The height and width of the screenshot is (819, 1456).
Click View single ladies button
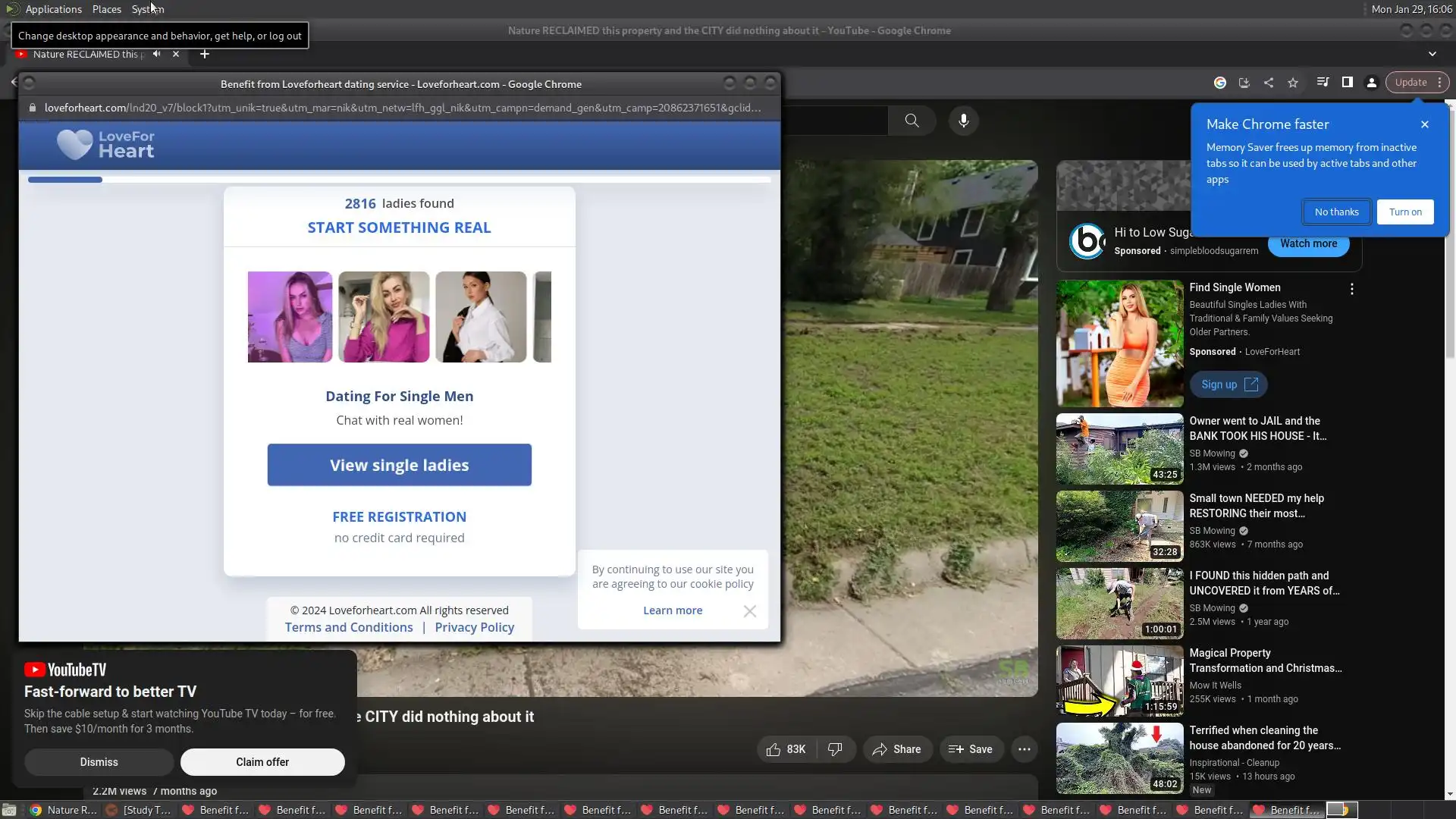click(x=399, y=465)
